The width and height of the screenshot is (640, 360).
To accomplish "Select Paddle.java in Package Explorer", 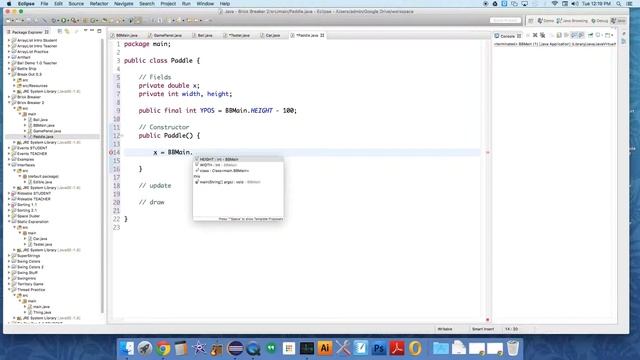I will click(x=43, y=137).
